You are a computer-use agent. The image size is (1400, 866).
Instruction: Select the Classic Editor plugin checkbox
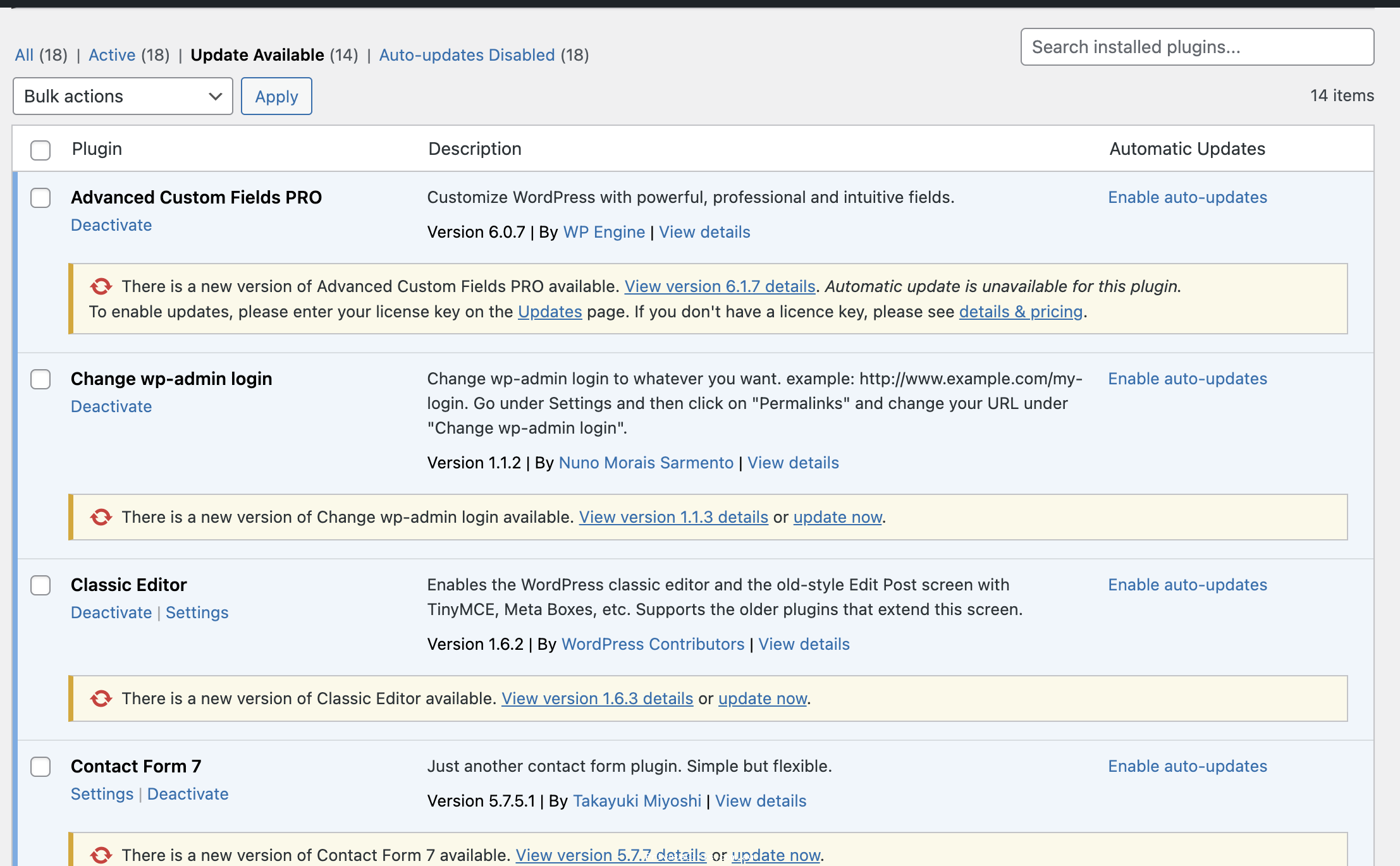(40, 585)
